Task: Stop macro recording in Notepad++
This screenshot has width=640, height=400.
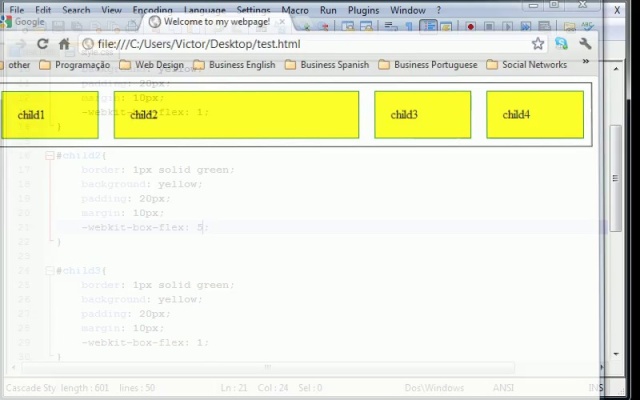Action: click(x=489, y=27)
